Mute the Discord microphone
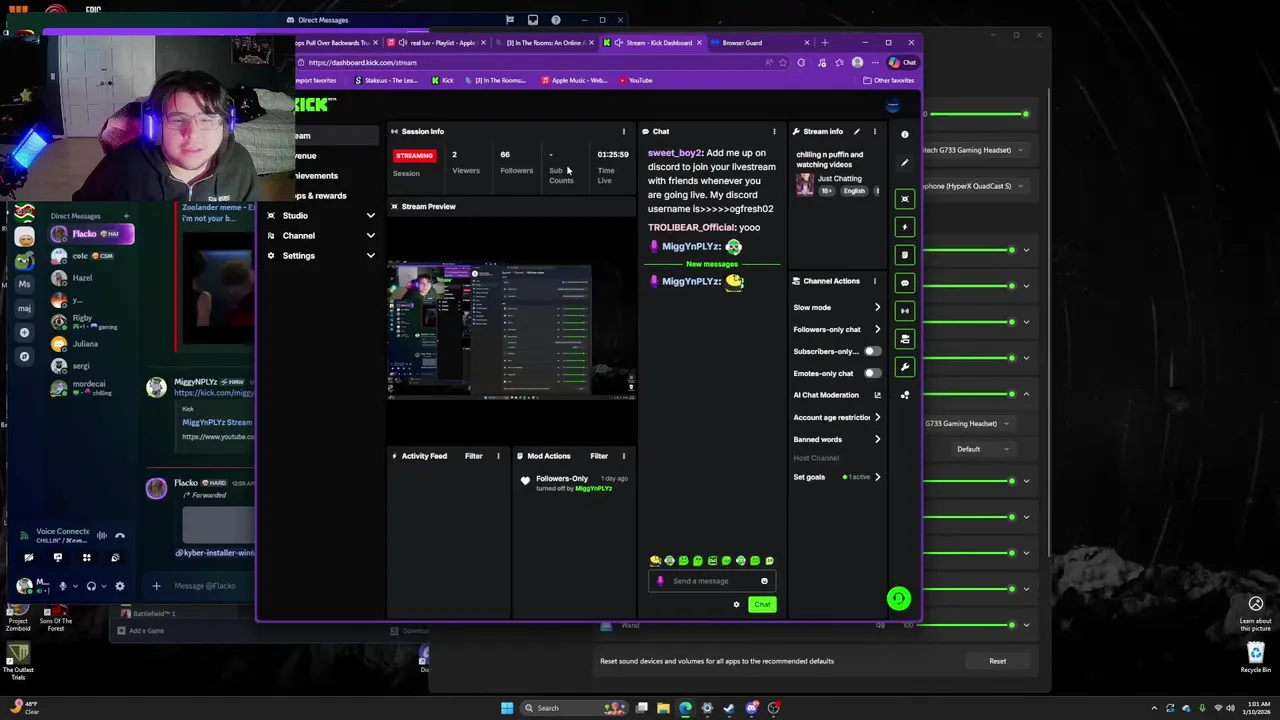The image size is (1280, 720). point(62,586)
